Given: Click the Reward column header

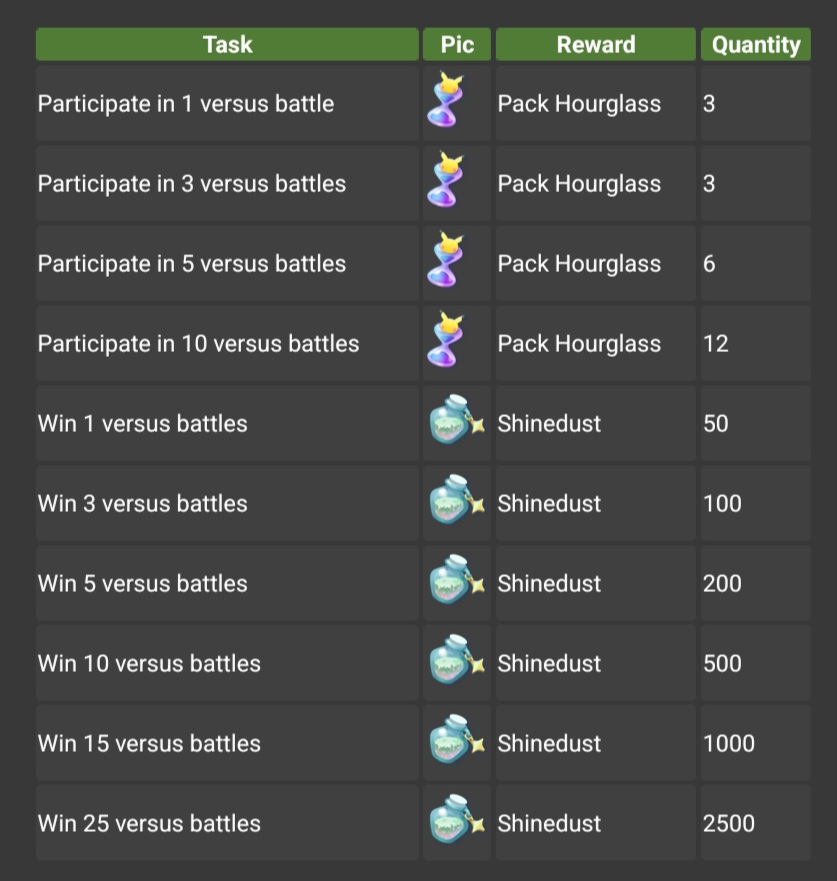Looking at the screenshot, I should (595, 44).
